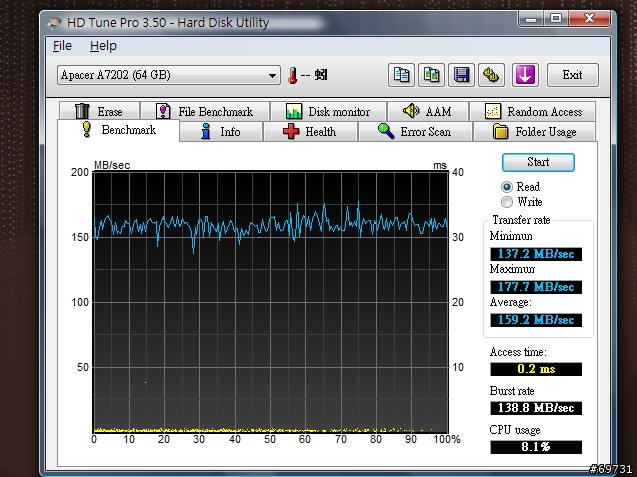637x477 pixels.
Task: Click the yellow folder icon for Folder Usage
Action: 500,131
